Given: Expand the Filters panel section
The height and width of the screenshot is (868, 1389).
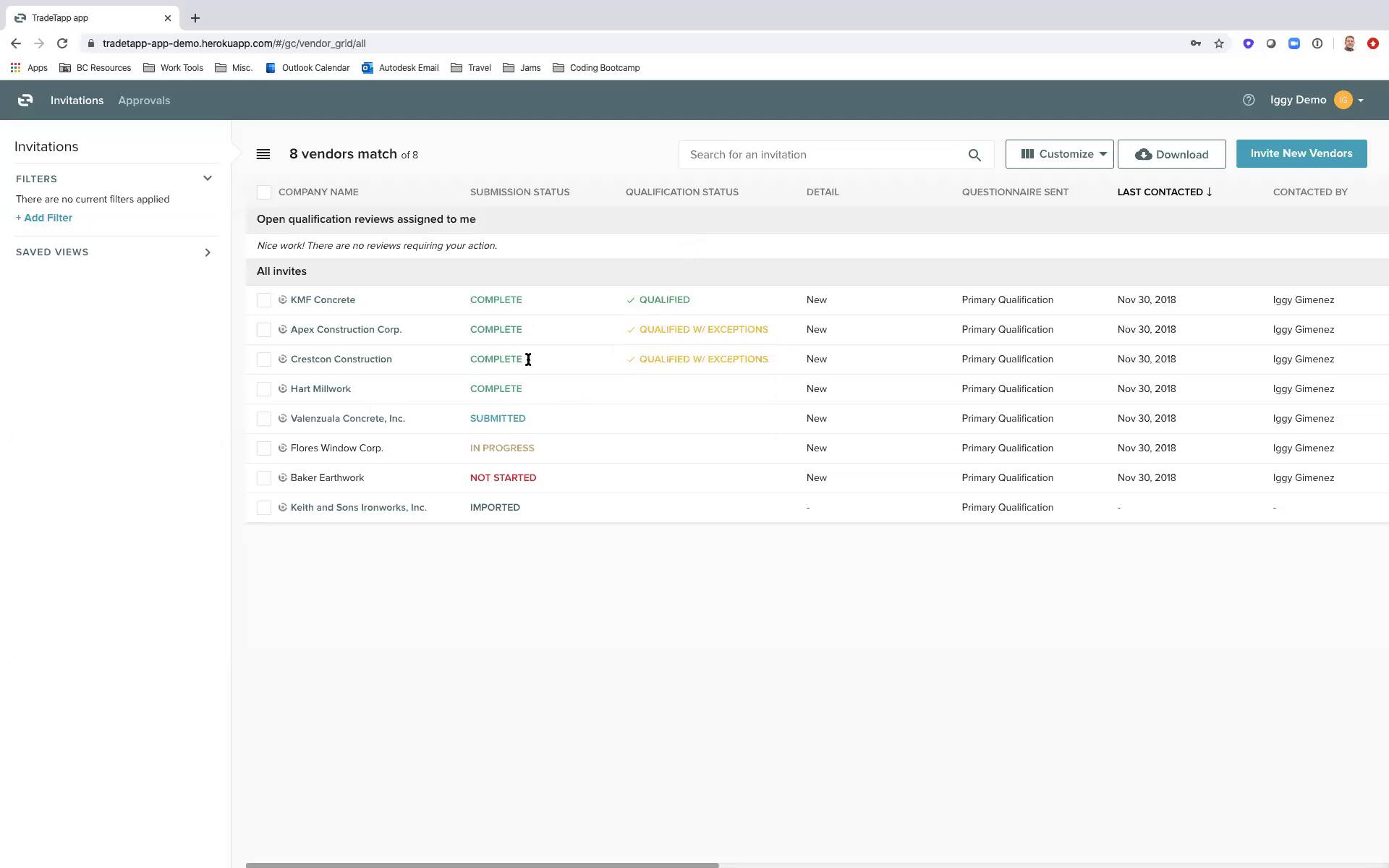Looking at the screenshot, I should [x=207, y=178].
